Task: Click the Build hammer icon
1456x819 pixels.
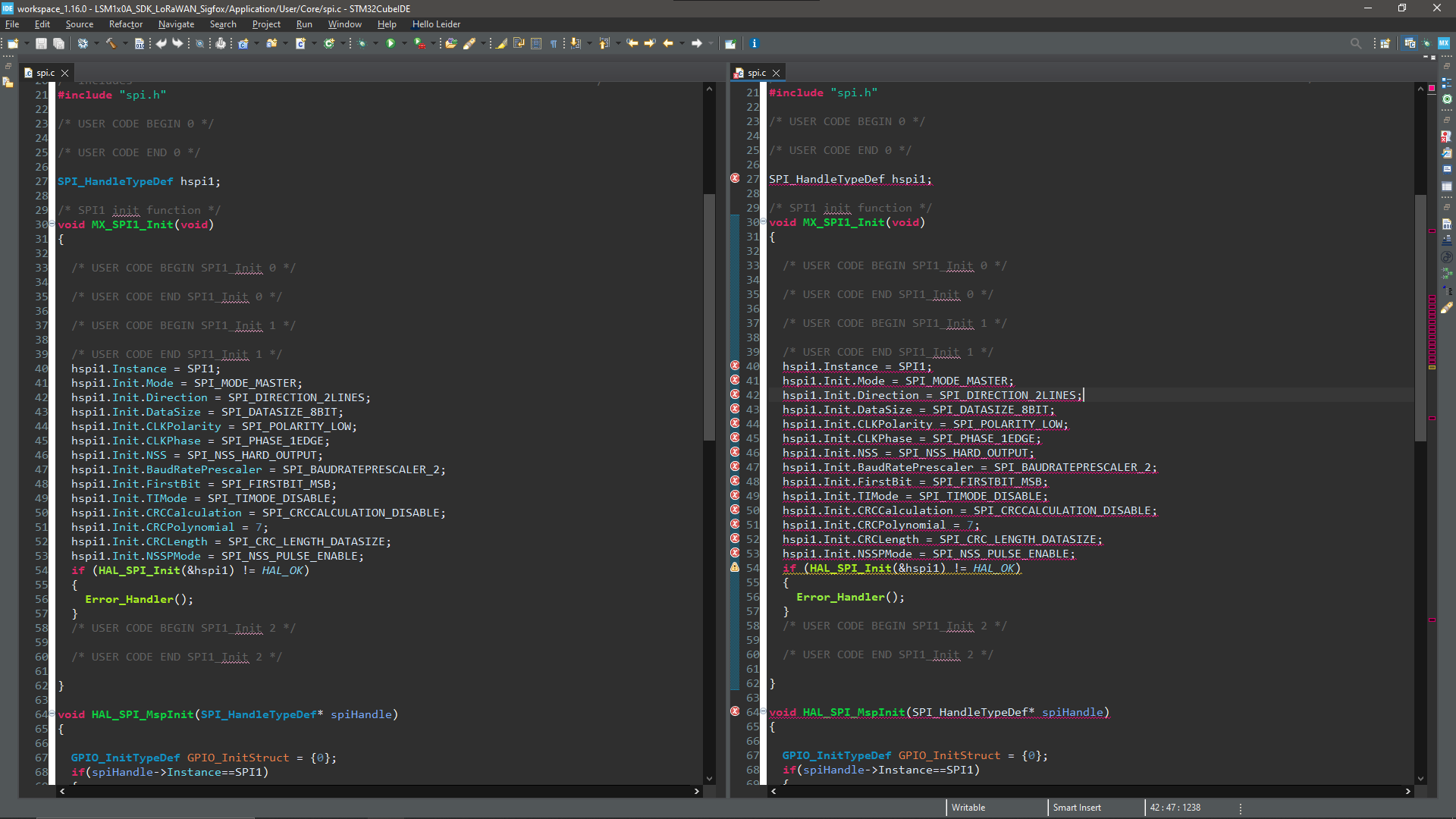Action: tap(111, 43)
